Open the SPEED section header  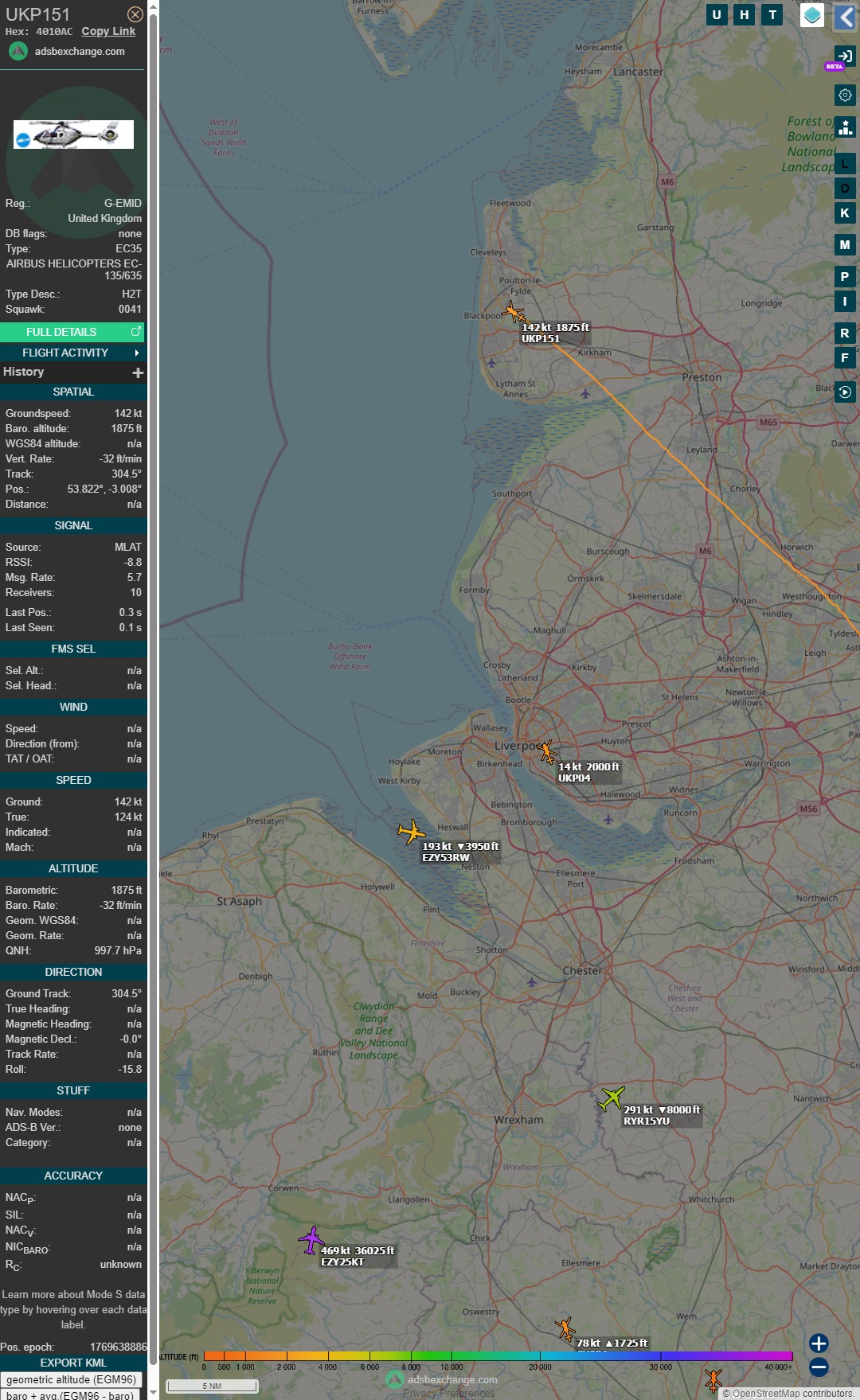(73, 780)
